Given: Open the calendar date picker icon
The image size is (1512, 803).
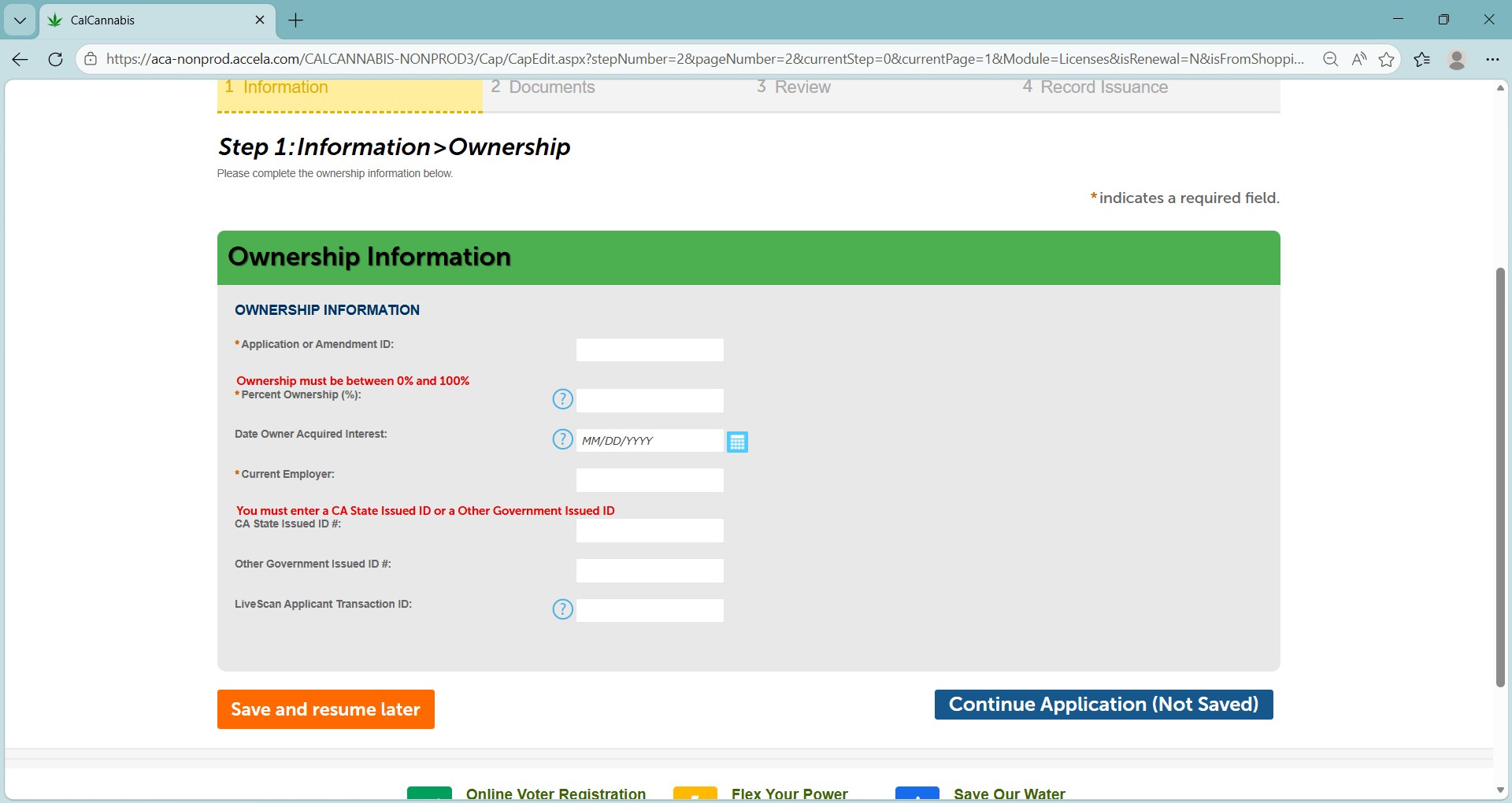Looking at the screenshot, I should point(737,442).
